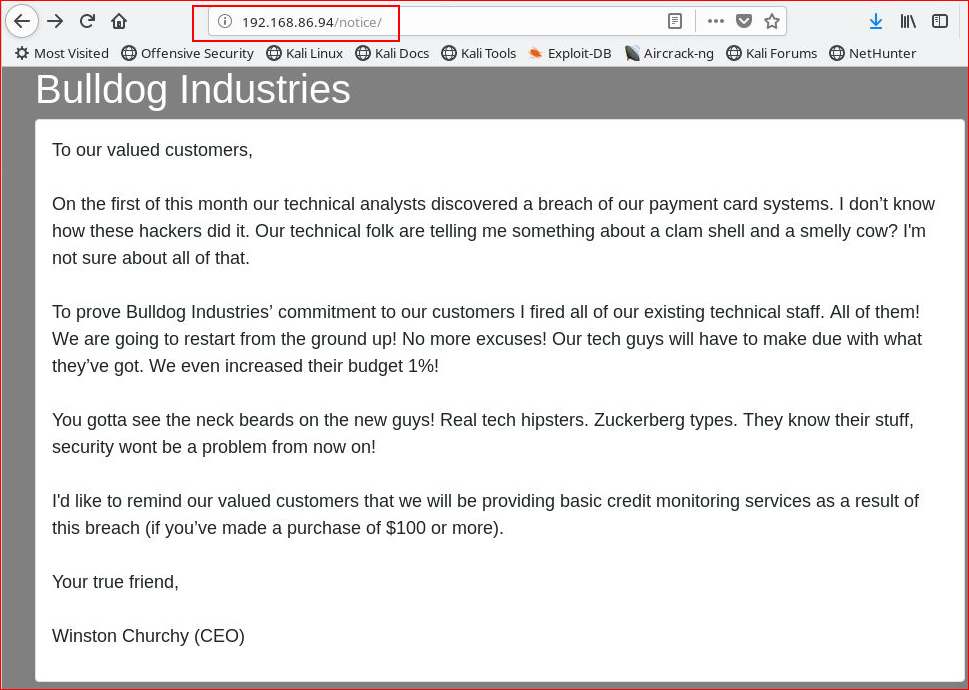Open the page actions three-dot menu
Screen dimensions: 969x690
pyautogui.click(x=716, y=22)
